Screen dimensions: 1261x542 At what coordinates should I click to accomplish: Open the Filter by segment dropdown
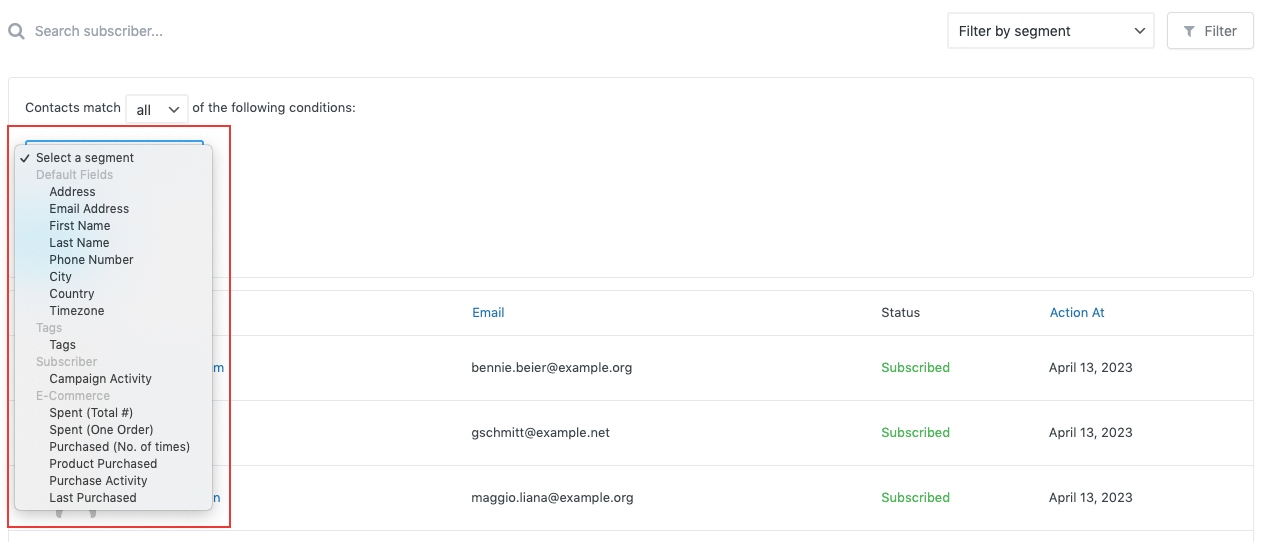click(1050, 31)
